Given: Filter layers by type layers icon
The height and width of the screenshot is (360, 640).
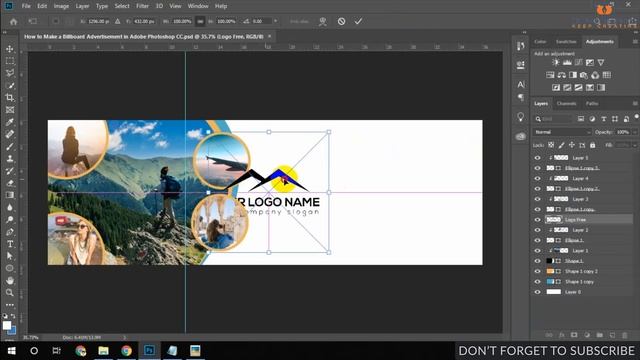Looking at the screenshot, I should click(604, 119).
